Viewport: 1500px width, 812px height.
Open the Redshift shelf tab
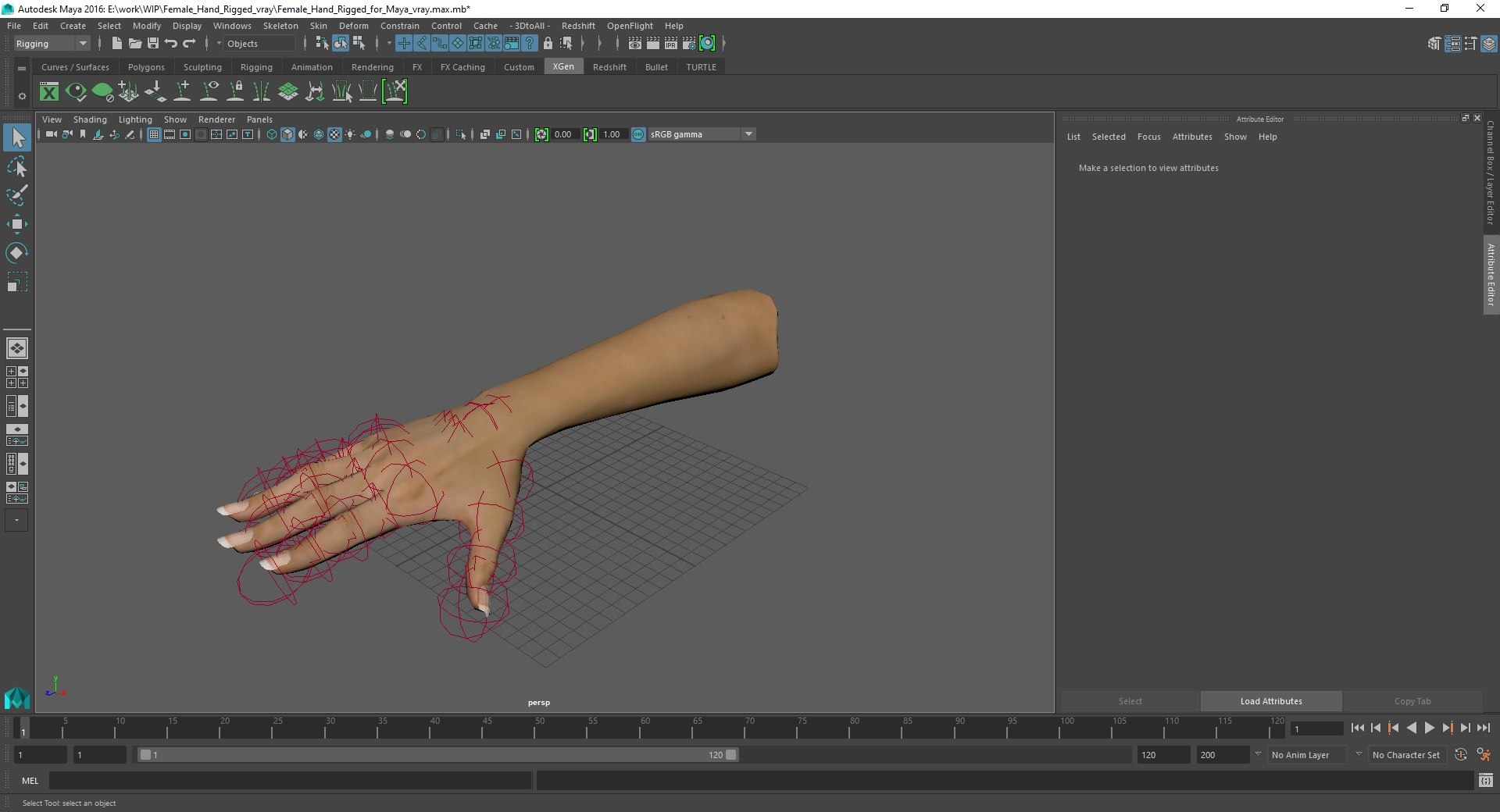pos(609,67)
